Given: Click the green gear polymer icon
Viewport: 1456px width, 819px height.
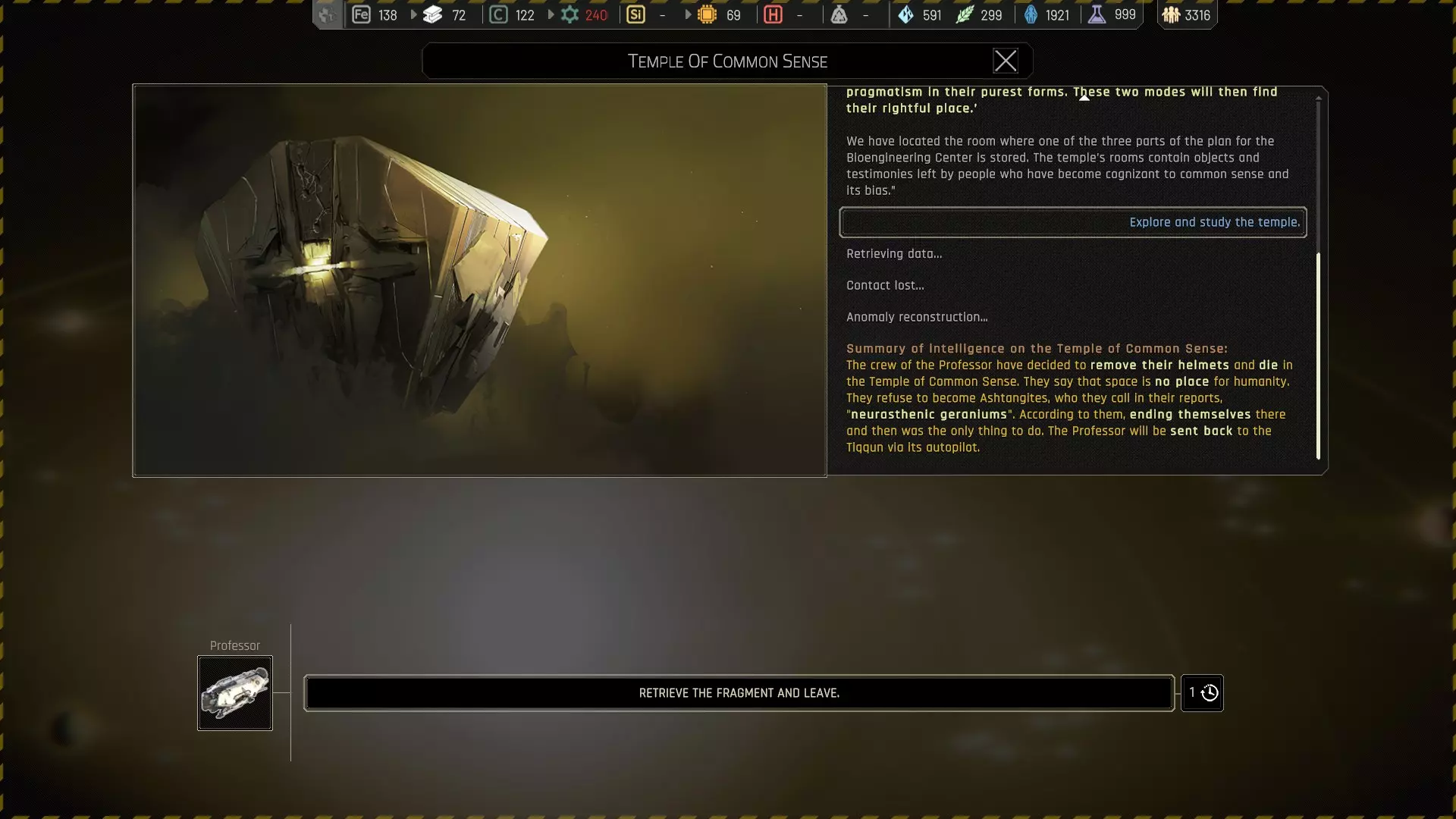Looking at the screenshot, I should tap(570, 14).
